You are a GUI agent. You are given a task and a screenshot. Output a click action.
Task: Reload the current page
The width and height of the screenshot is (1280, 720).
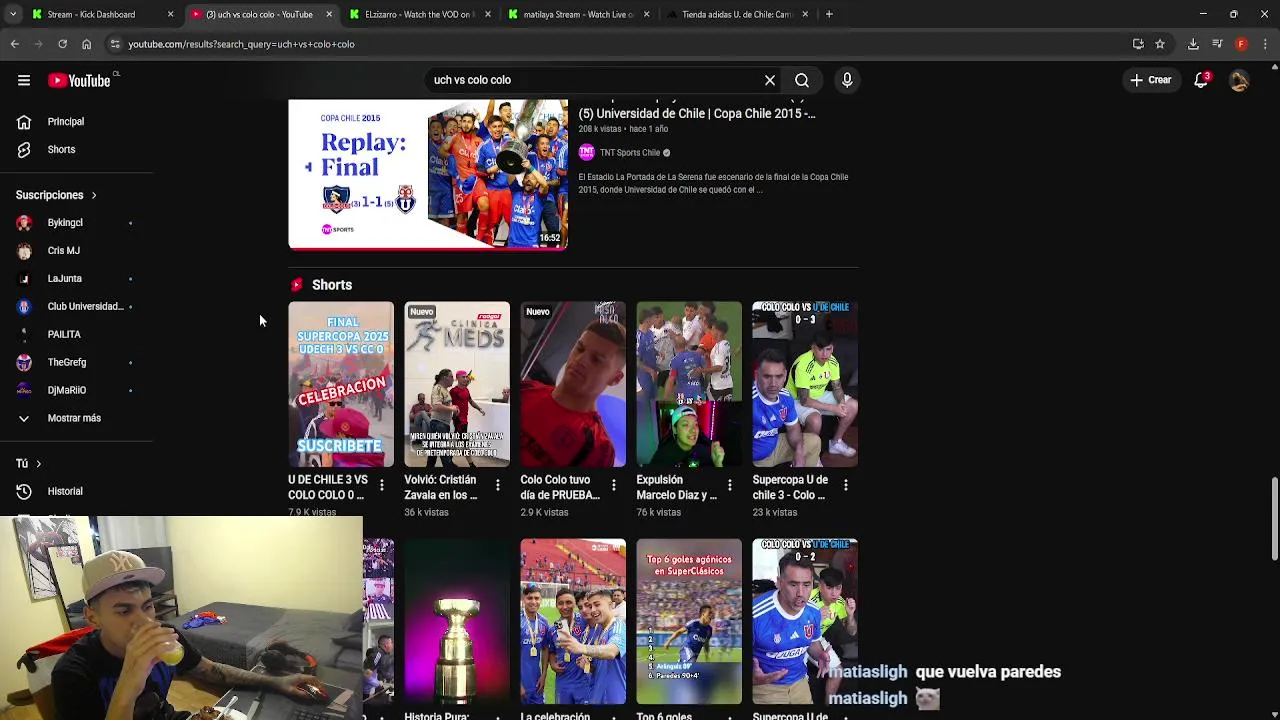coord(62,44)
